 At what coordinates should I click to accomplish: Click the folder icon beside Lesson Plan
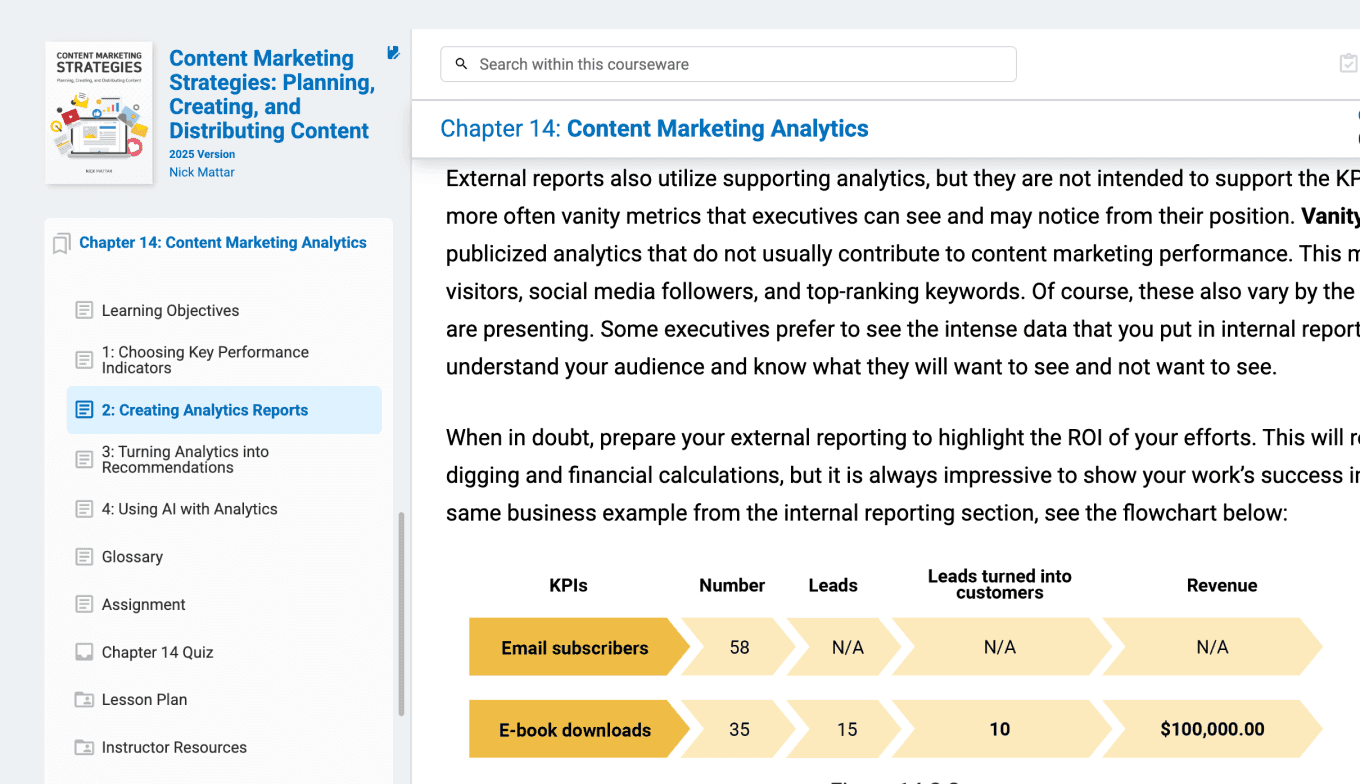[84, 700]
